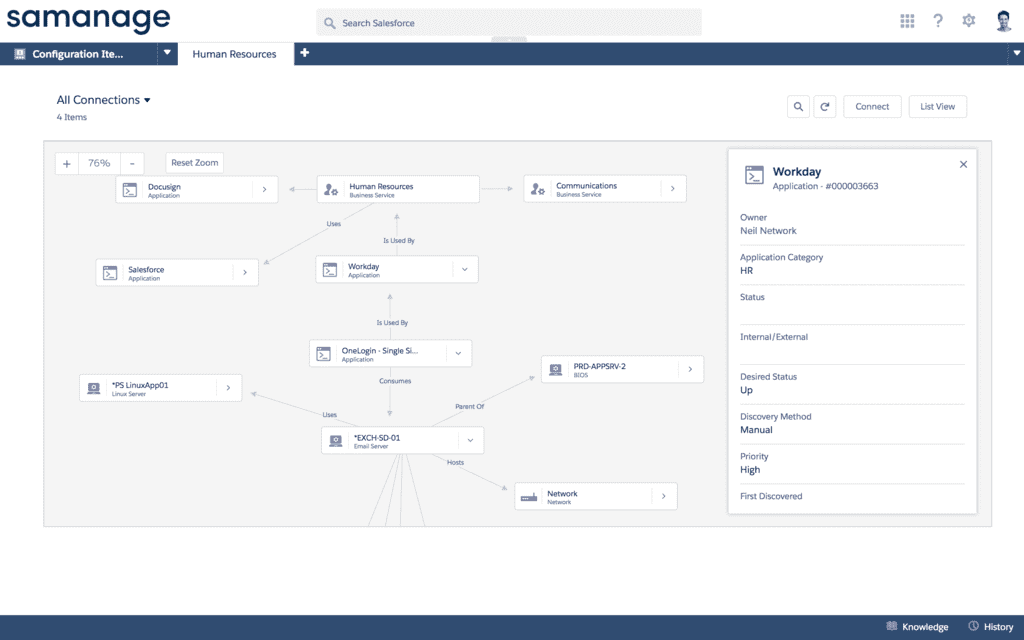Click the Desired Status Up value
This screenshot has width=1024, height=640.
(x=746, y=390)
